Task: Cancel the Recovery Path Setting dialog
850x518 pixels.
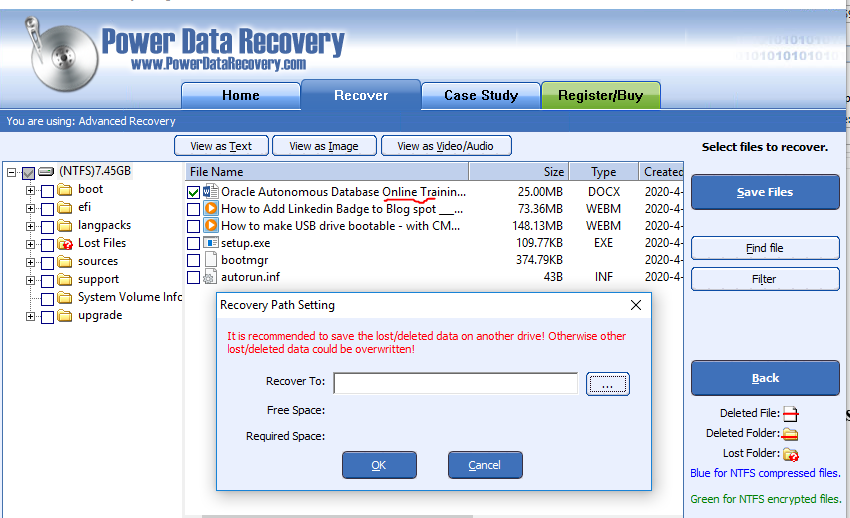Action: coord(485,465)
